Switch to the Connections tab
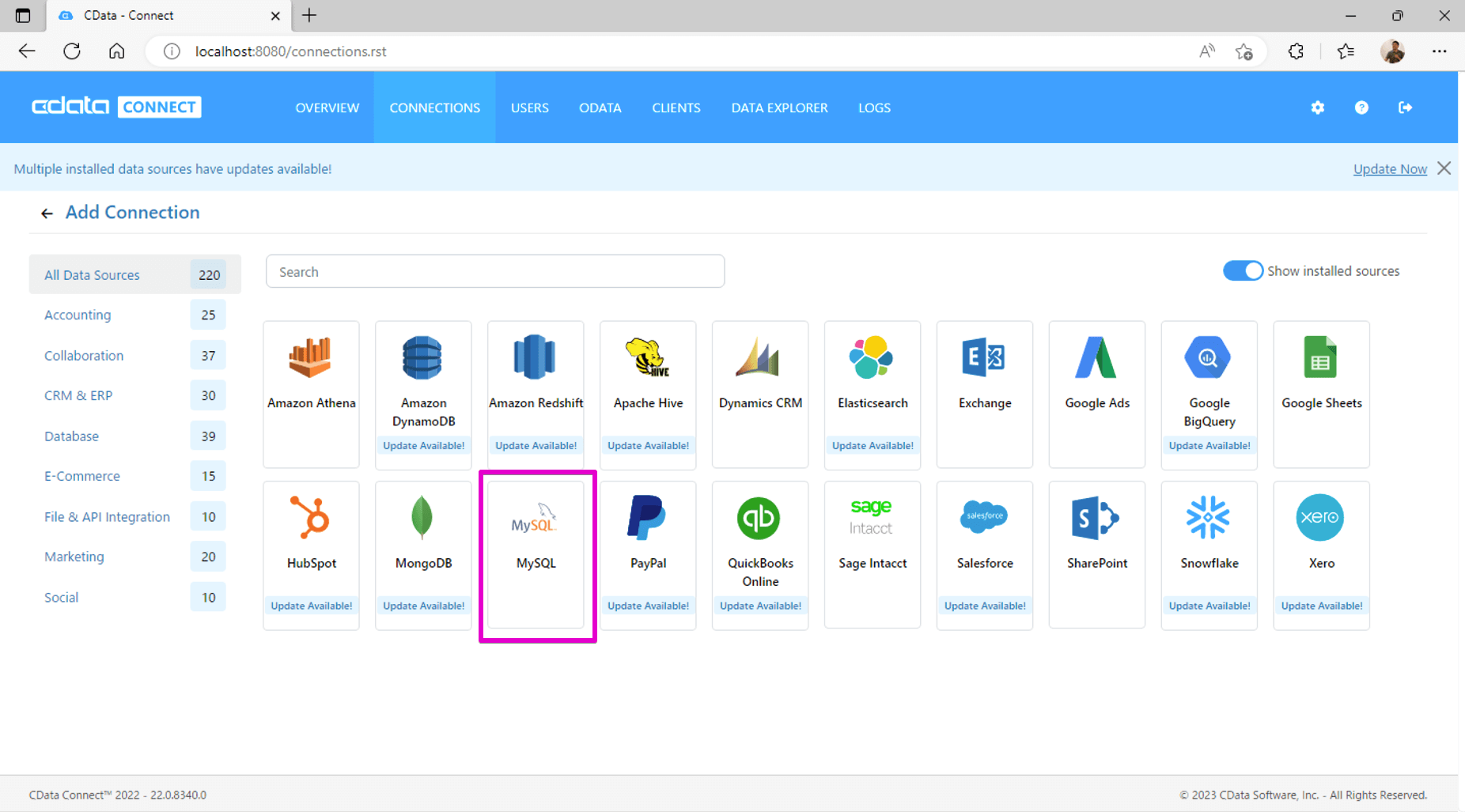1465x812 pixels. pos(434,108)
